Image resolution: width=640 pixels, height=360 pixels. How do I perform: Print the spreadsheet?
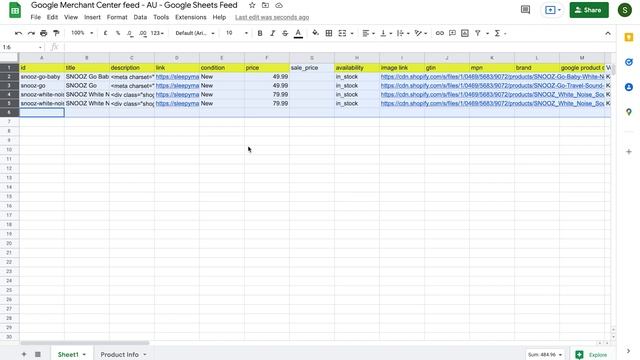click(44, 33)
